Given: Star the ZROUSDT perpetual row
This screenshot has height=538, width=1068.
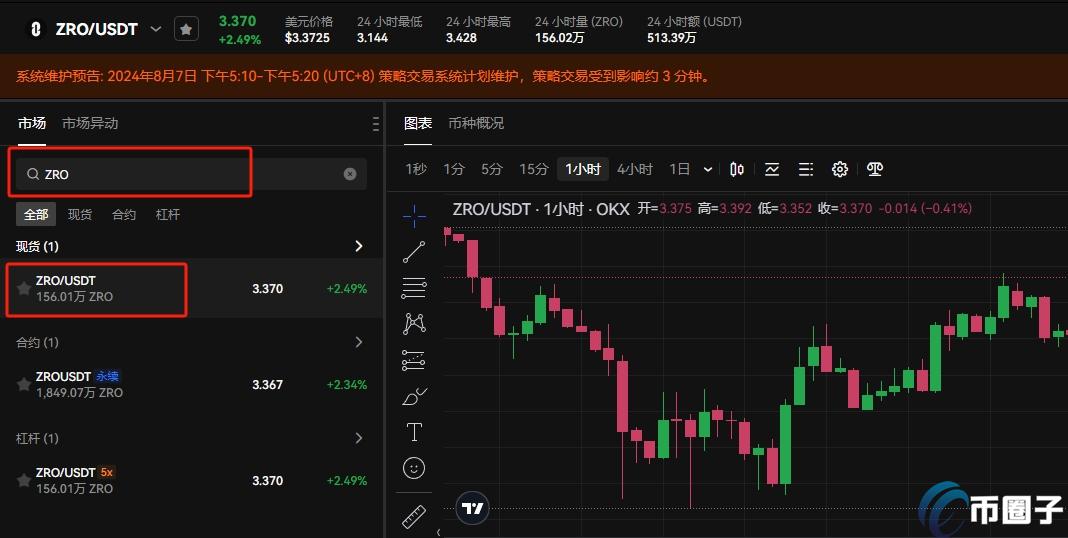Looking at the screenshot, I should click(24, 385).
